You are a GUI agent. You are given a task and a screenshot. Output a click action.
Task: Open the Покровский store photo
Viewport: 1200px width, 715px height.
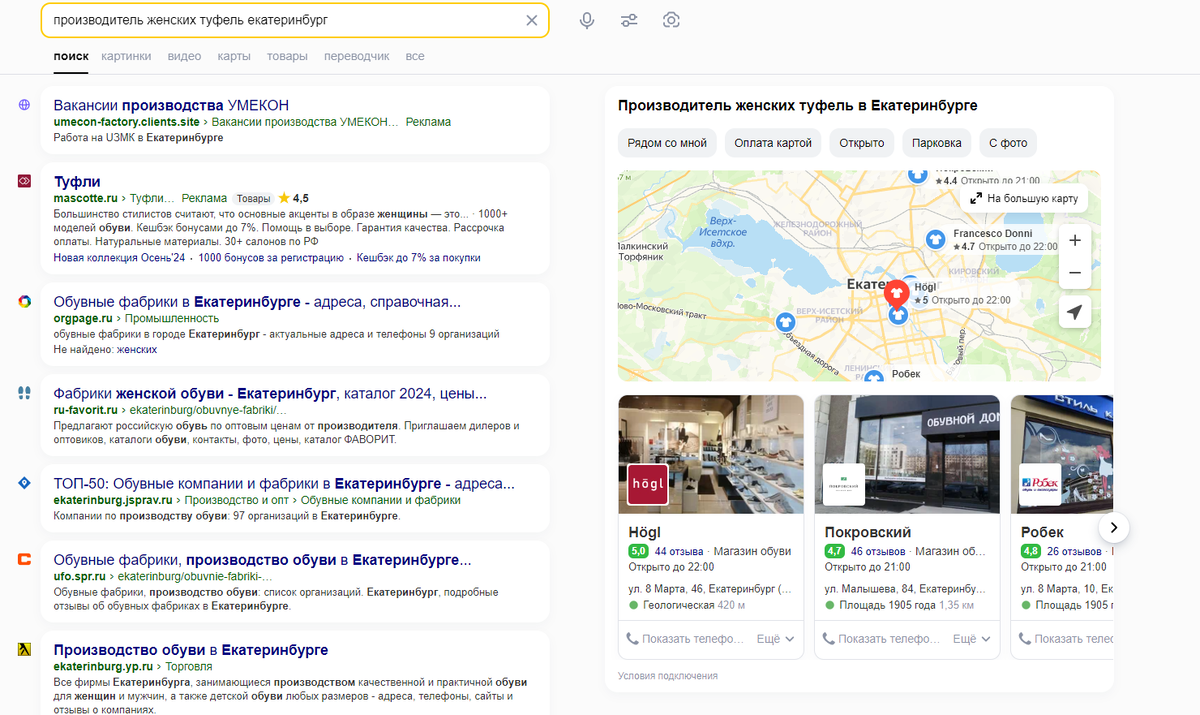(x=907, y=454)
